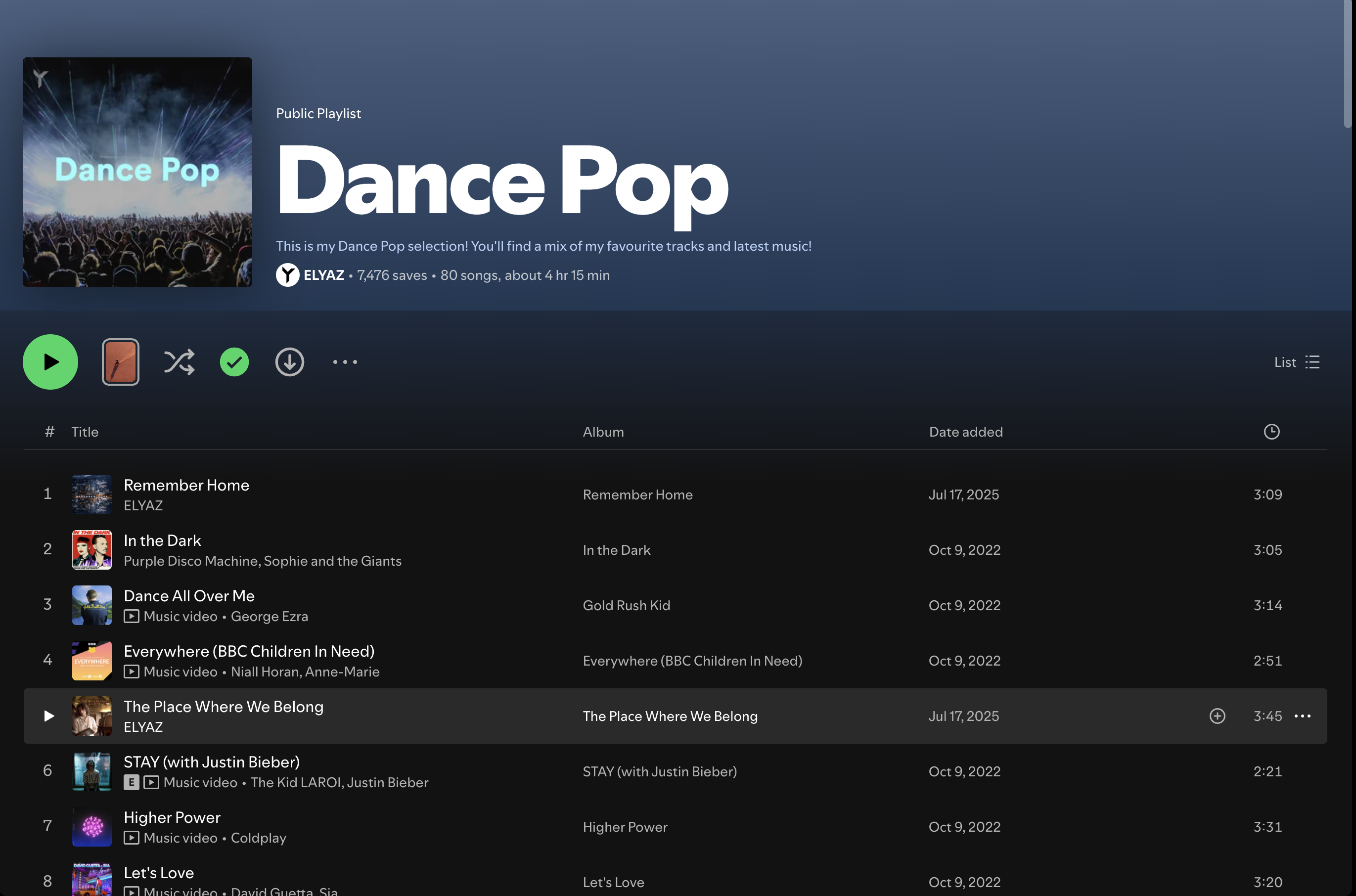Open the playlist three-dot More options
The image size is (1356, 896).
345,362
